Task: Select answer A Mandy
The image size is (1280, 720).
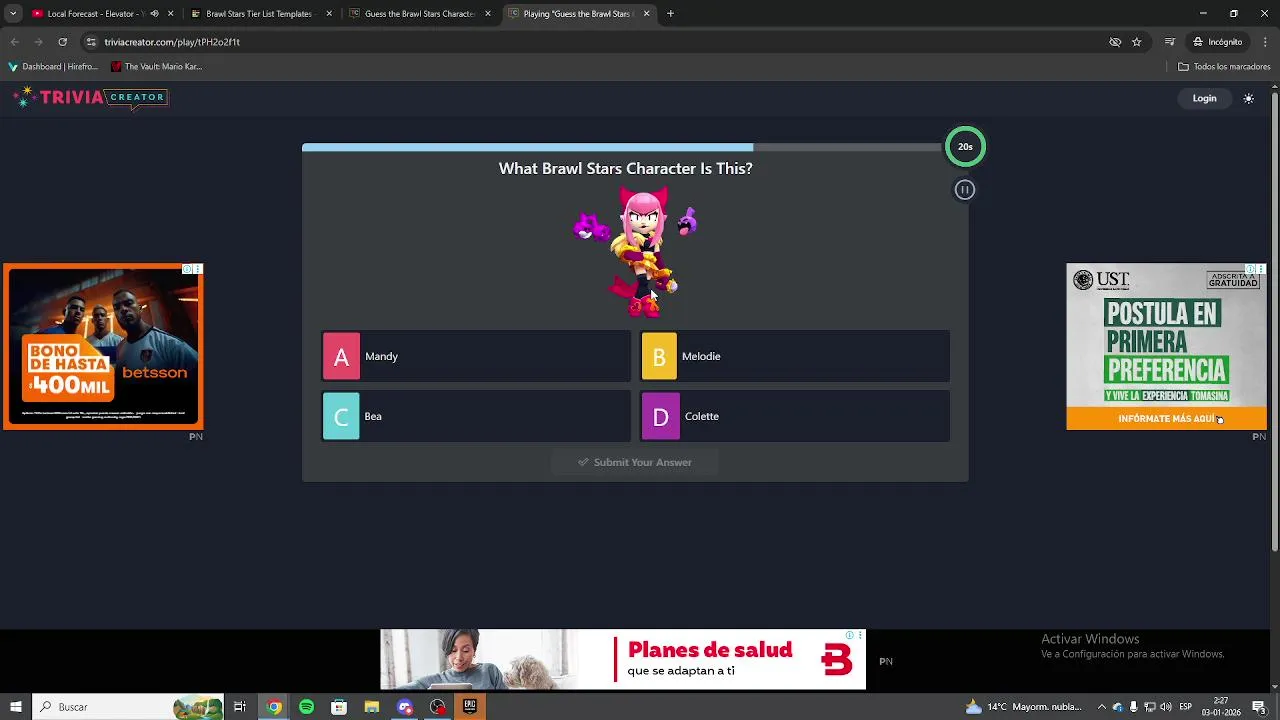Action: tap(476, 356)
